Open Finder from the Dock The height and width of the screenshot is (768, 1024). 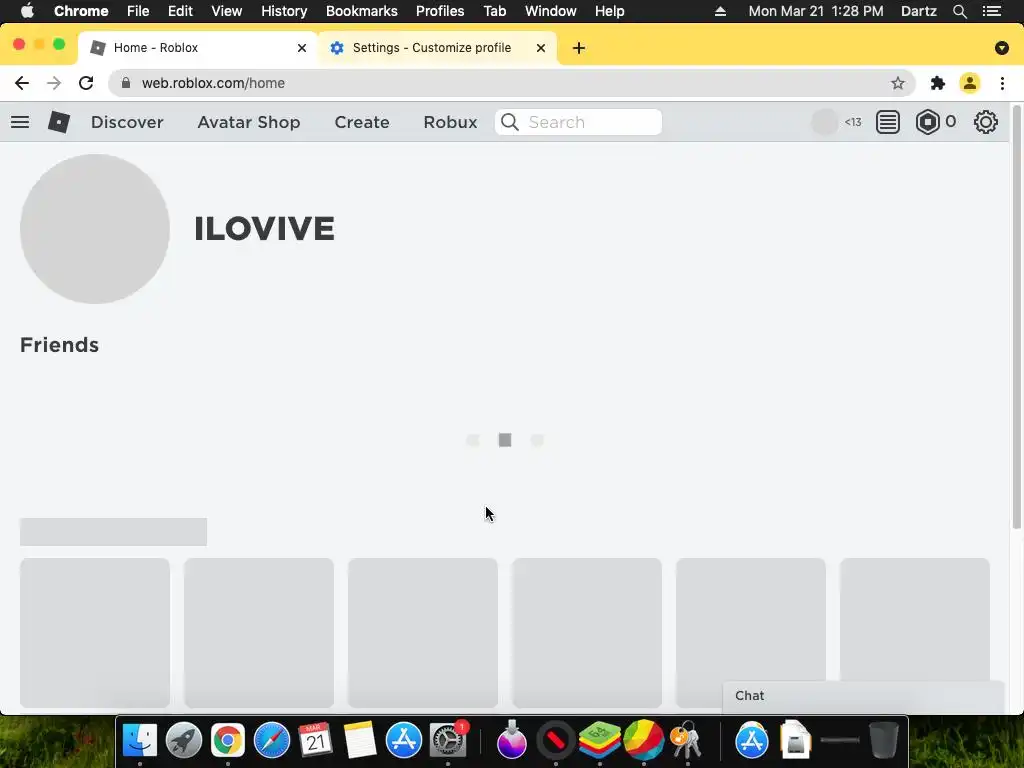140,741
